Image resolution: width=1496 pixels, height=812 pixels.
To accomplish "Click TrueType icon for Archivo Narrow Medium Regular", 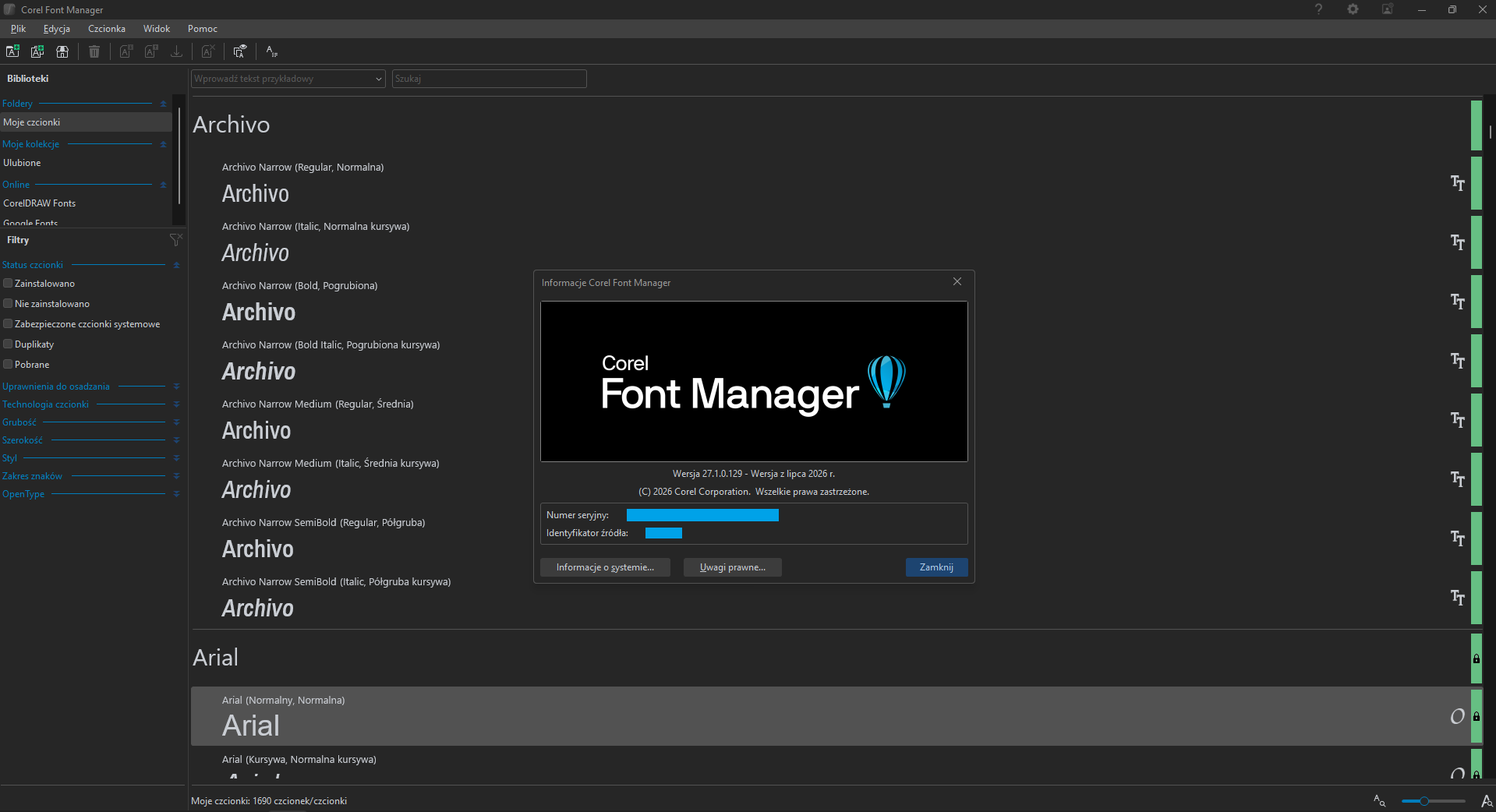I will click(1457, 420).
